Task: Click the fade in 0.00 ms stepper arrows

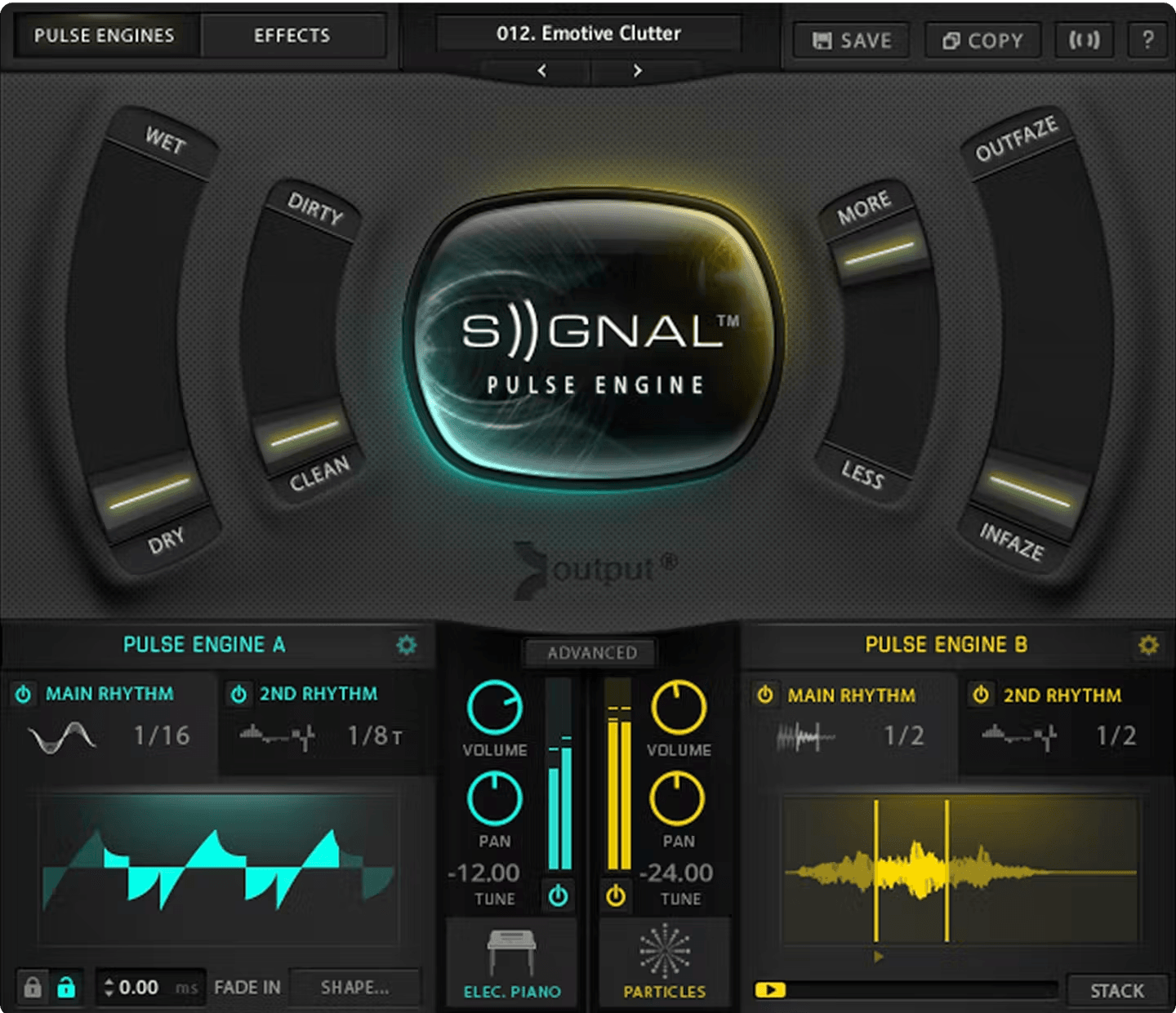Action: coord(108,988)
